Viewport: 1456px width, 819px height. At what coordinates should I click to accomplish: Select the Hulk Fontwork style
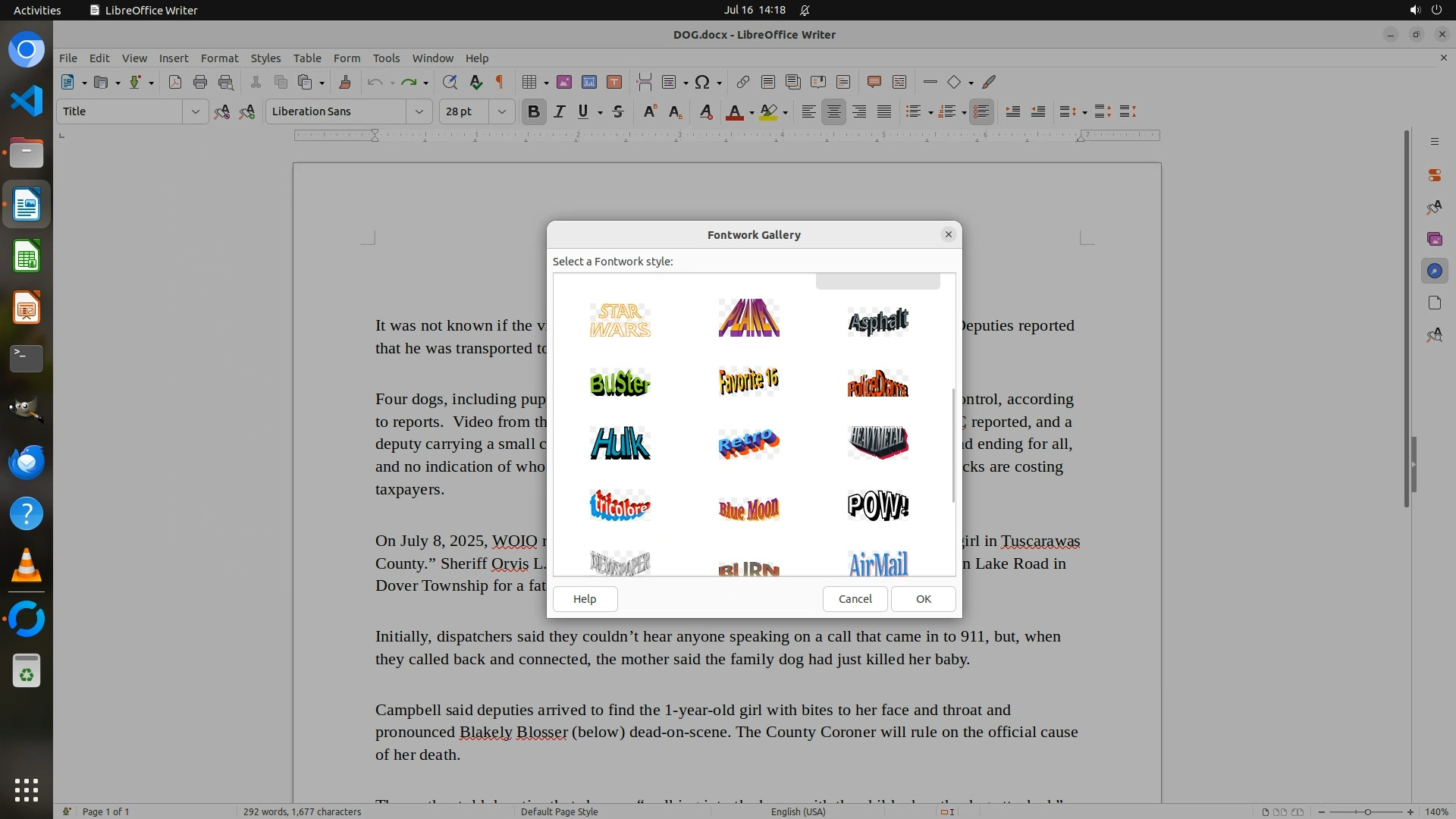[620, 443]
